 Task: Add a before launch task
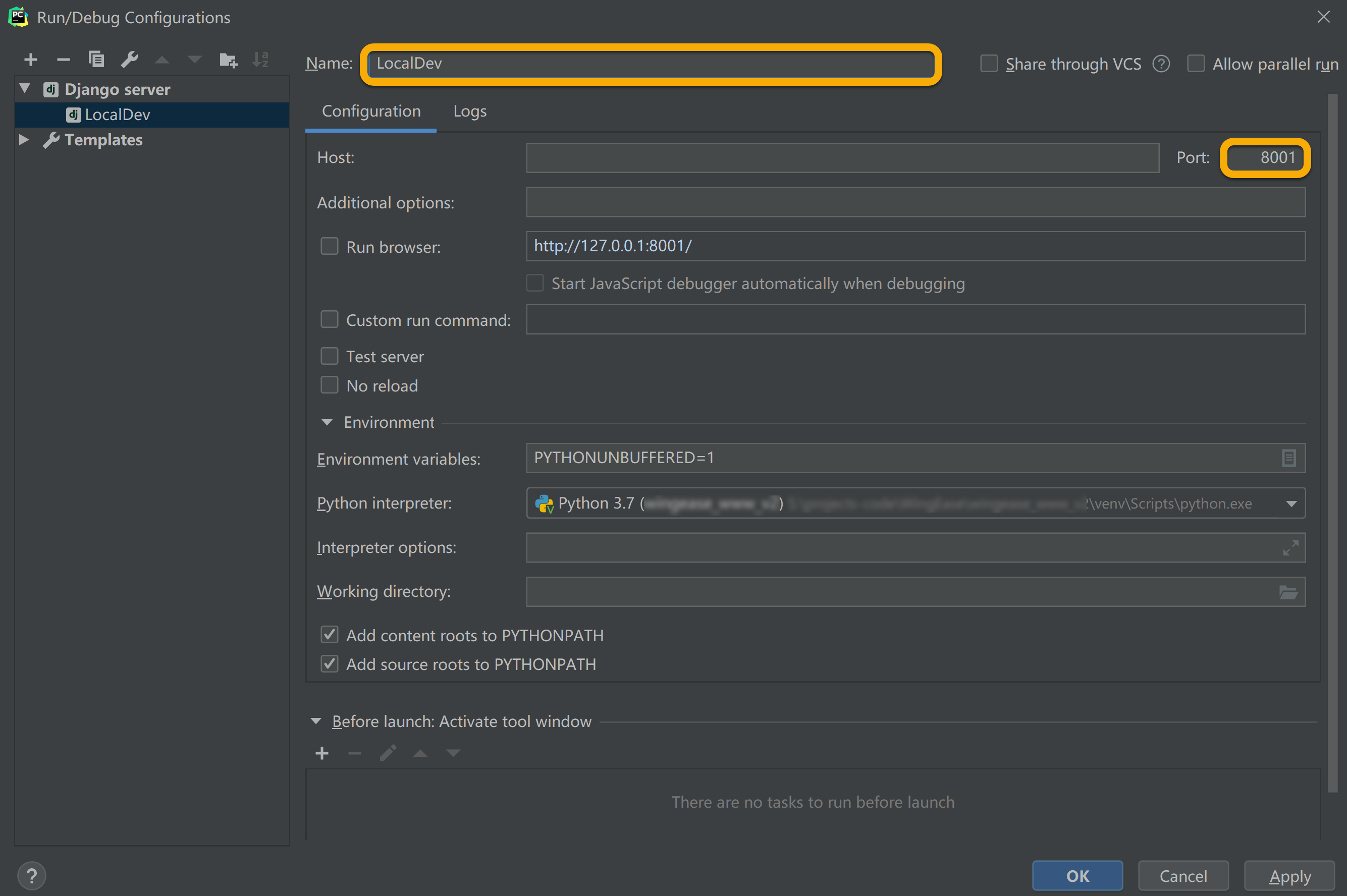pyautogui.click(x=322, y=753)
